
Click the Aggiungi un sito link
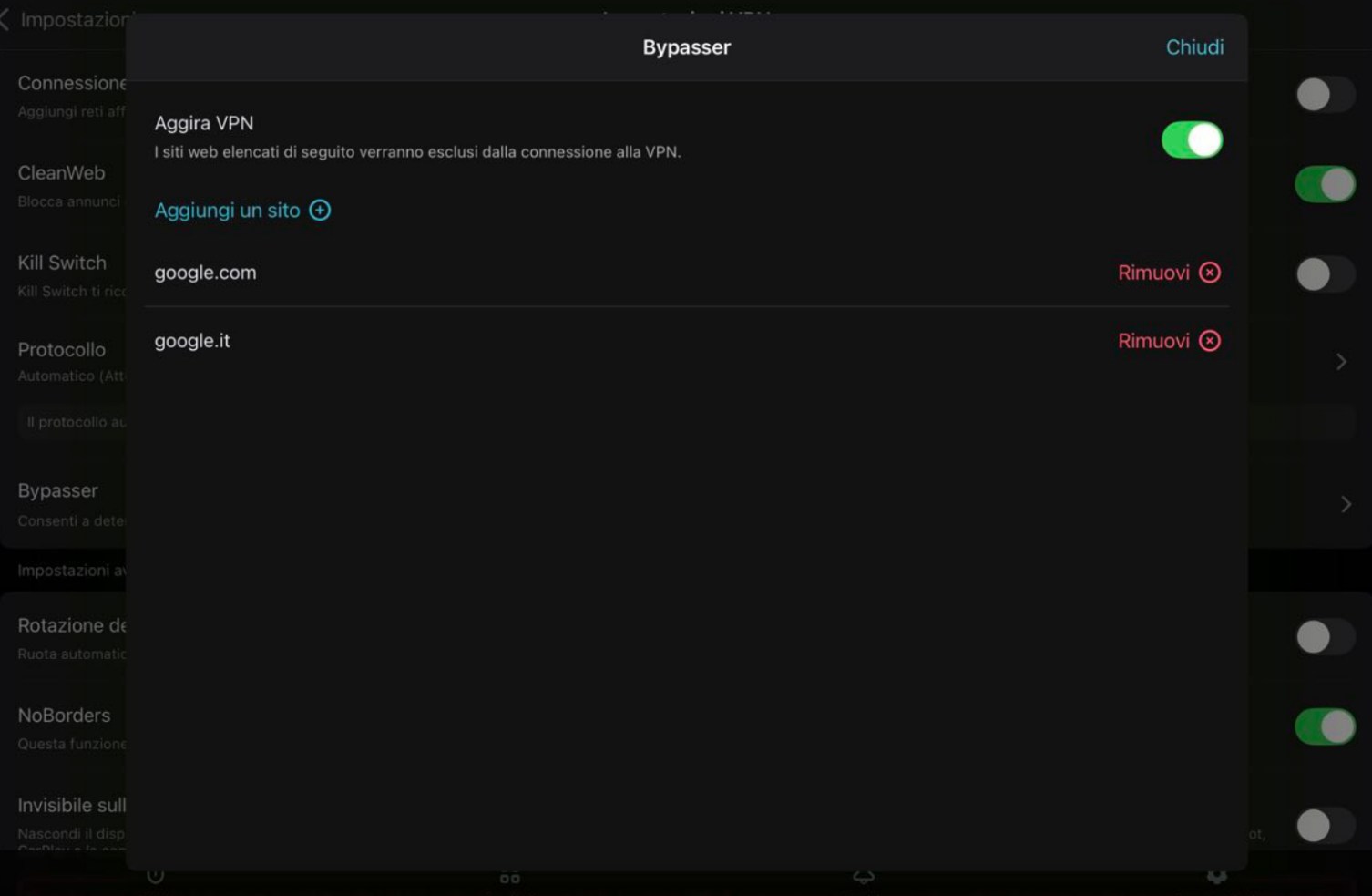[x=227, y=210]
